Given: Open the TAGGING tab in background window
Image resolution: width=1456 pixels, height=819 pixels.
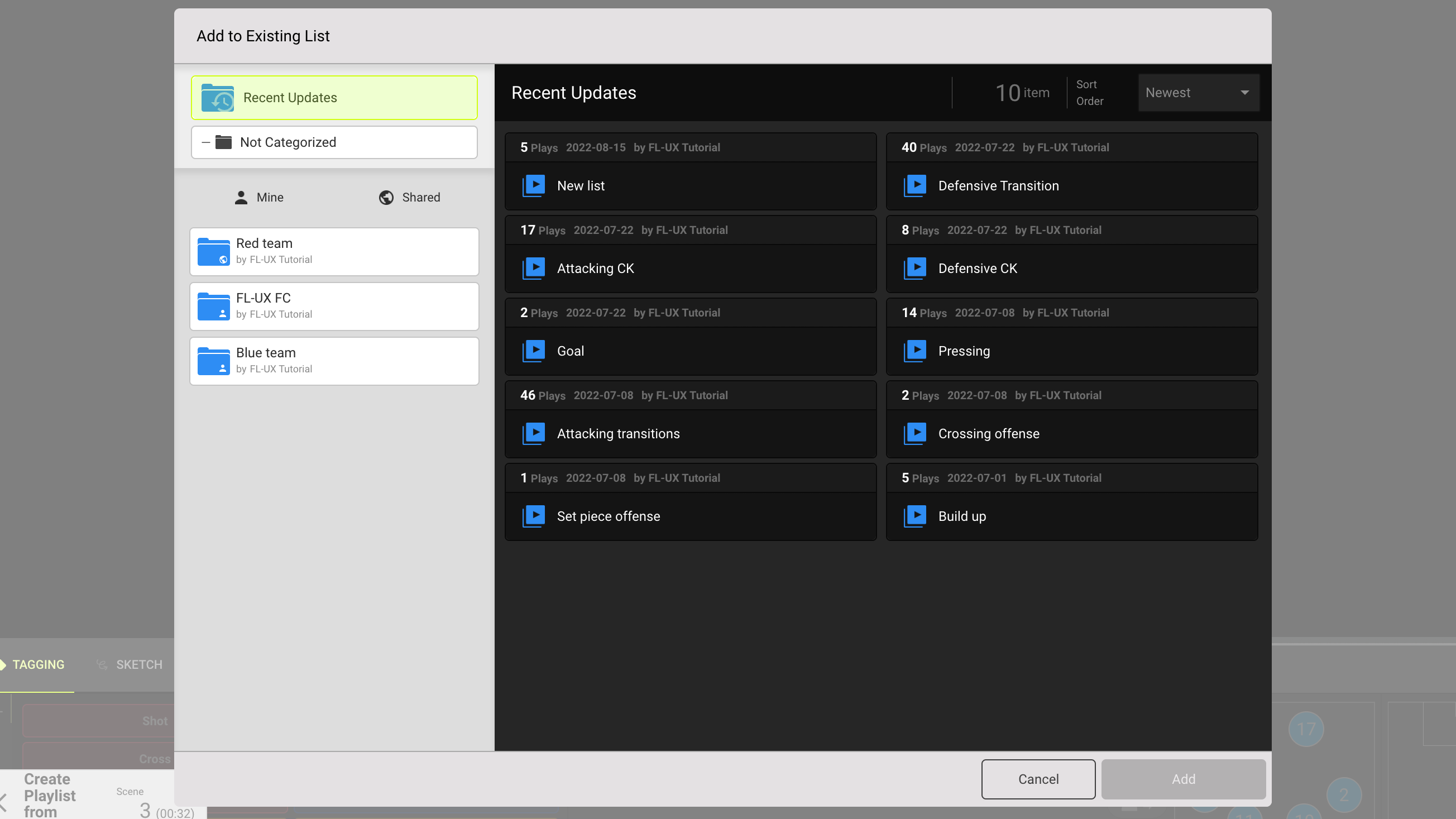Looking at the screenshot, I should [38, 665].
